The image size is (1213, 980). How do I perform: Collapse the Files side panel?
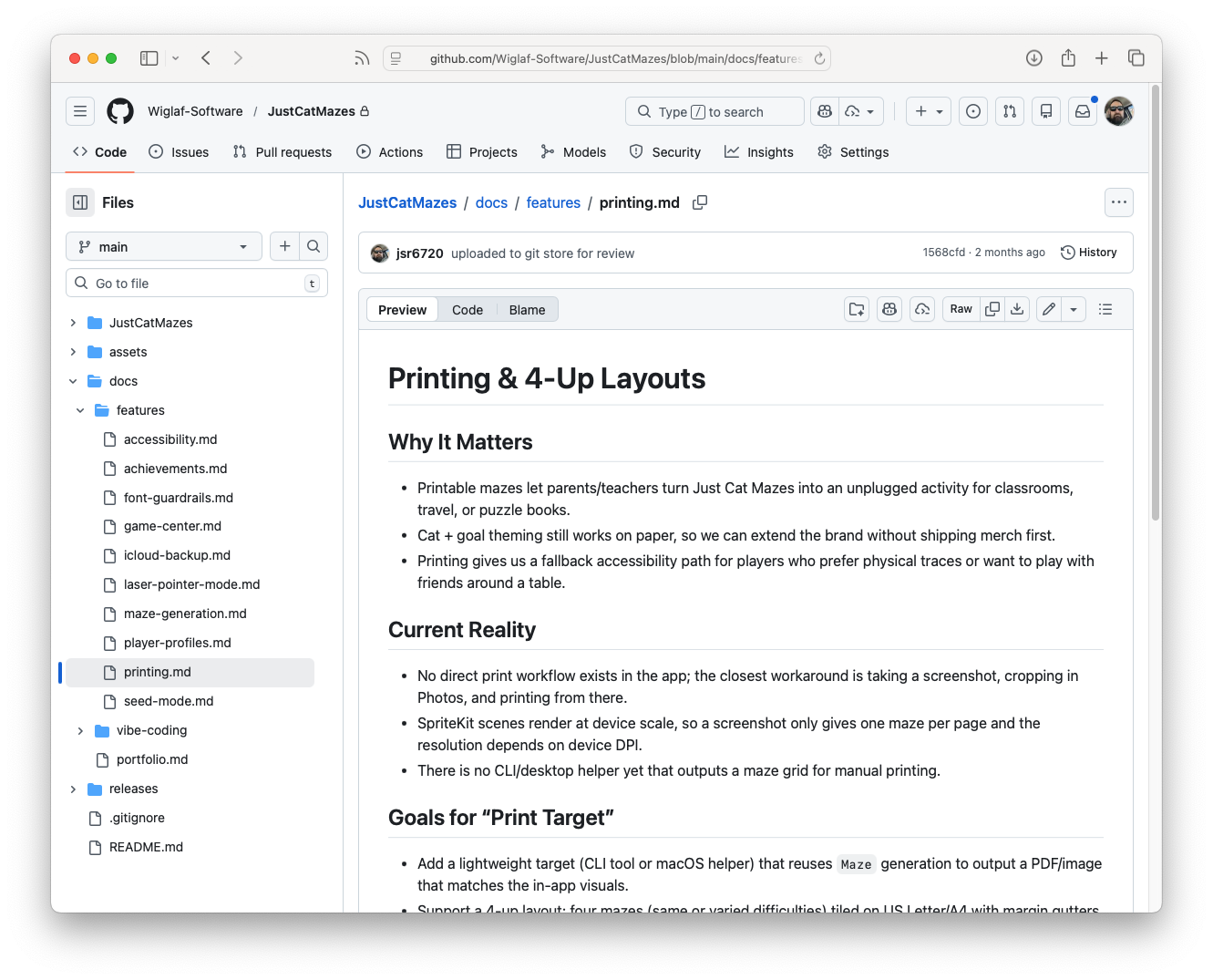[80, 202]
